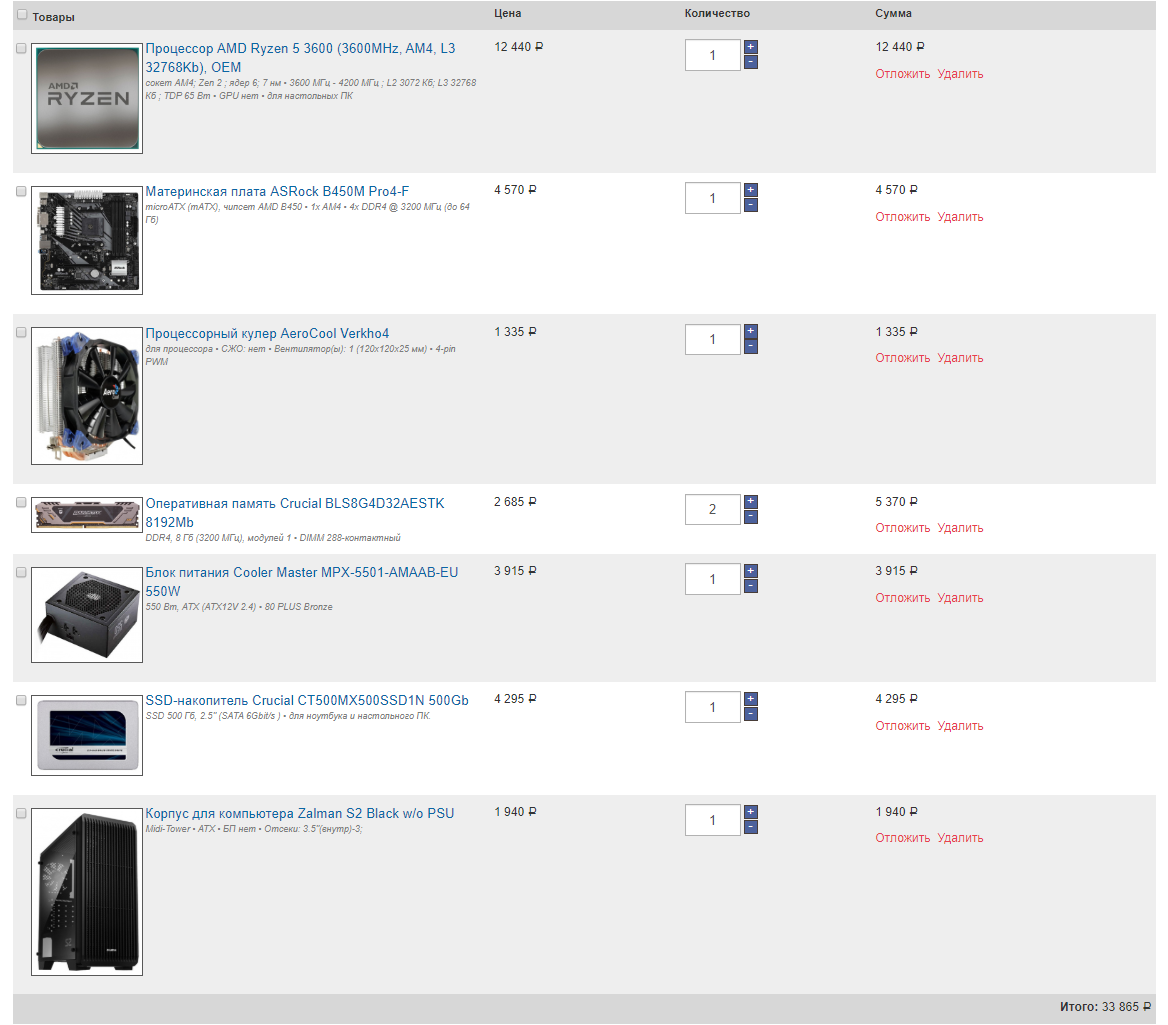Viewport: 1168px width, 1025px height.
Task: Open the SSD-накопитель Crucial CT500MX500SSD1N link
Action: 307,700
